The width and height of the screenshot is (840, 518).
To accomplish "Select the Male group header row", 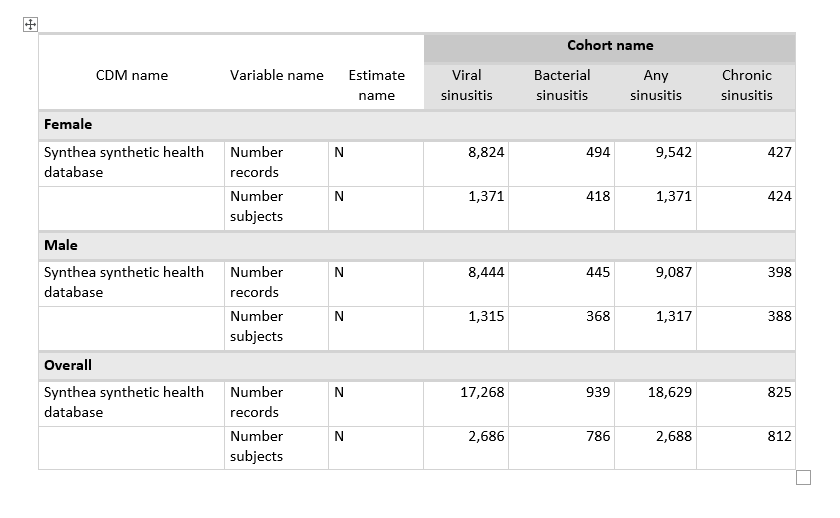I will pyautogui.click(x=416, y=245).
